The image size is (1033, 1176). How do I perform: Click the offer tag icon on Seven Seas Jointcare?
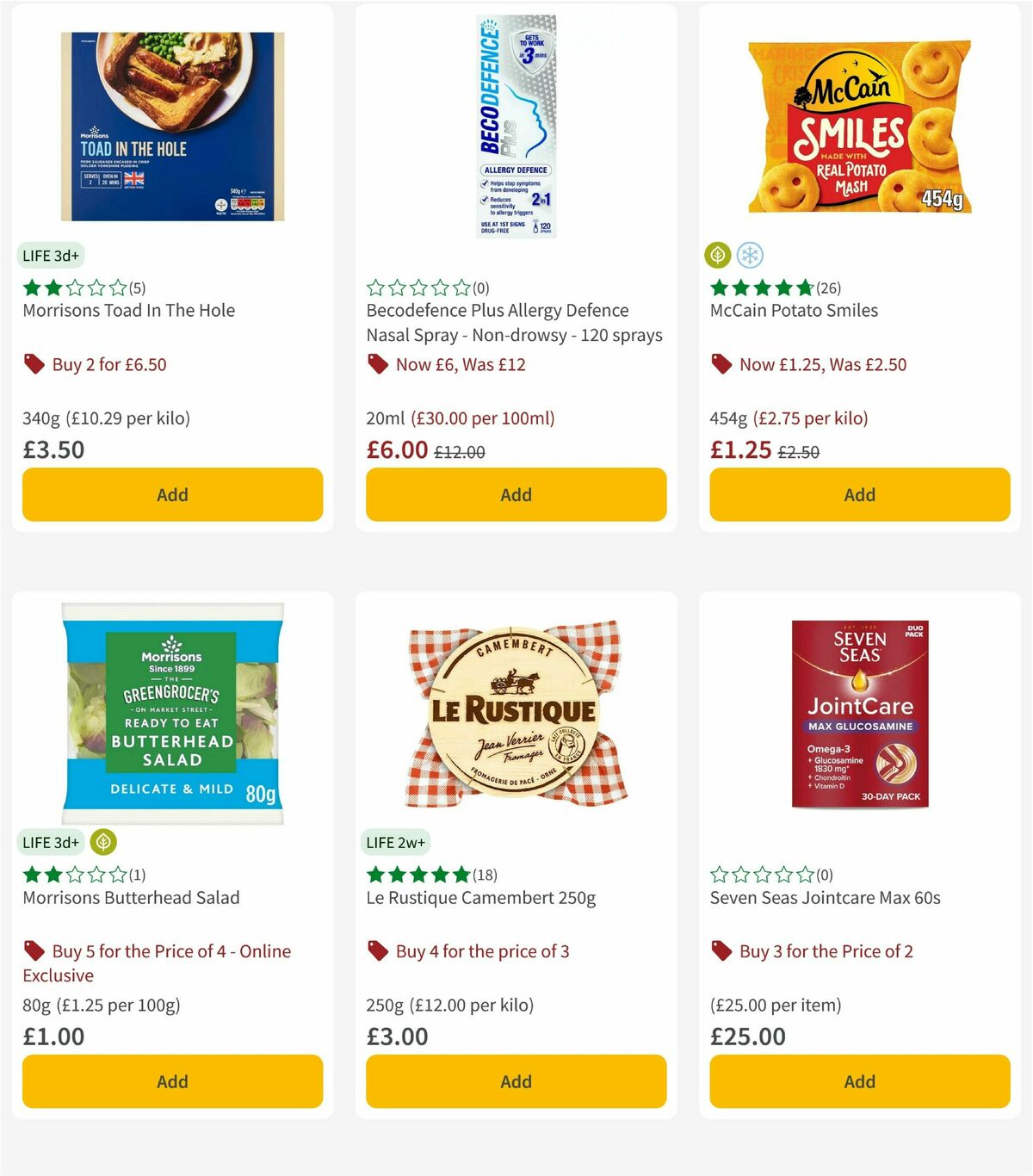coord(721,951)
